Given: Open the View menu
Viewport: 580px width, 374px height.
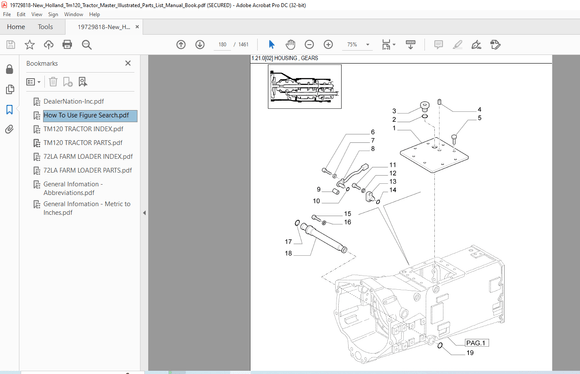Looking at the screenshot, I should coord(37,14).
